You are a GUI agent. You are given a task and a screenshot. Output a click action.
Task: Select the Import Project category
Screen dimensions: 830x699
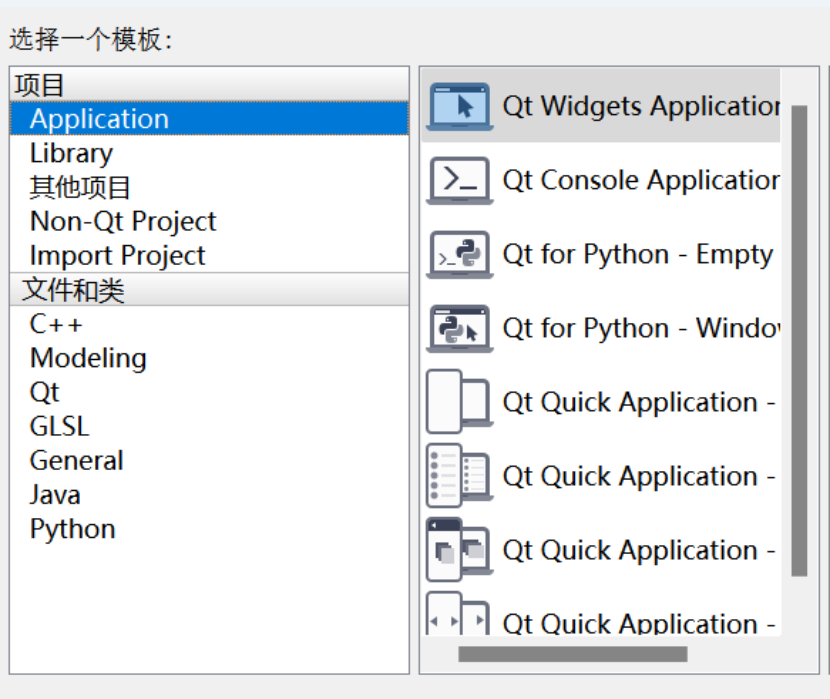[x=209, y=256]
